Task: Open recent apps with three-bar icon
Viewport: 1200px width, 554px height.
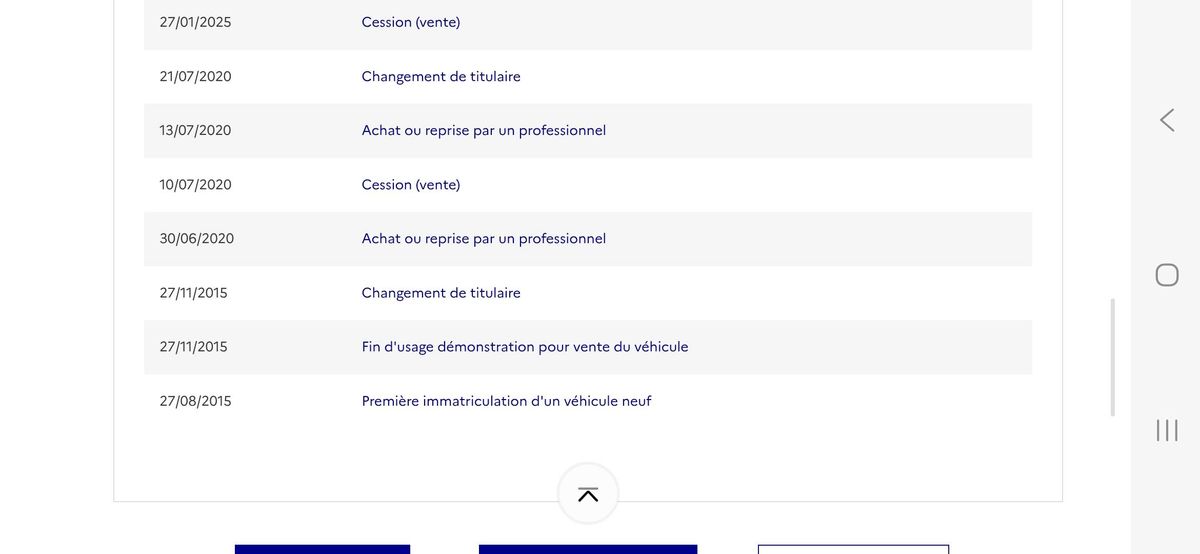Action: tap(1167, 430)
